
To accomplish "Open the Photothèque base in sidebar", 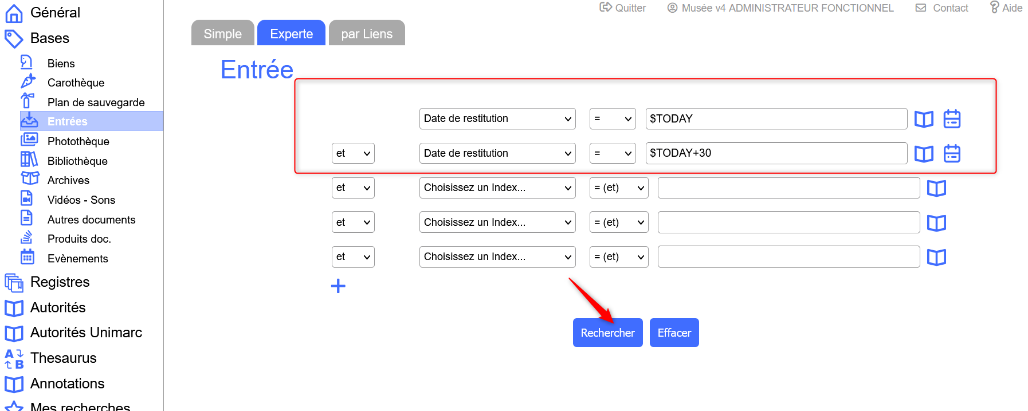I will point(78,141).
